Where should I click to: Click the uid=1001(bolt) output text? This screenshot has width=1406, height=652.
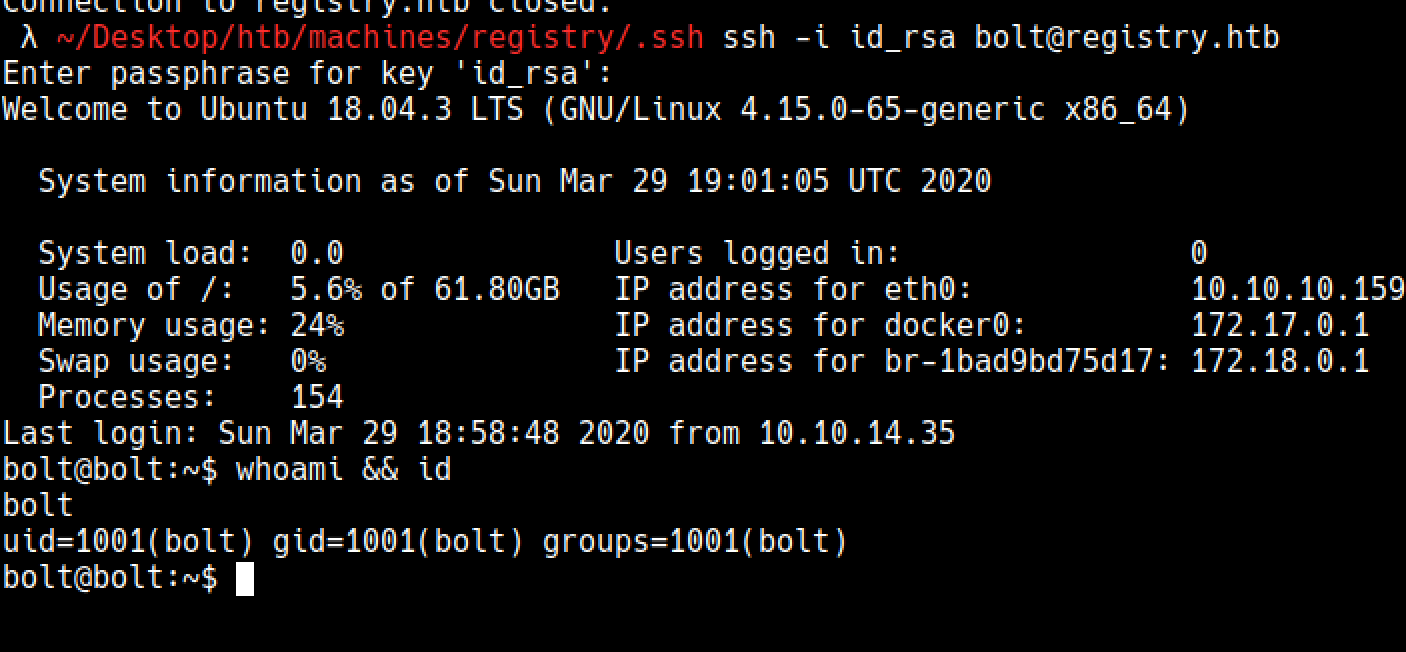click(128, 541)
